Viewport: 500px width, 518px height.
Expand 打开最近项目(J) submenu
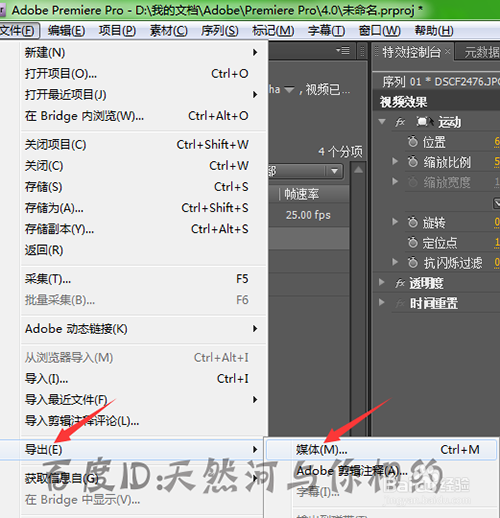coord(143,95)
